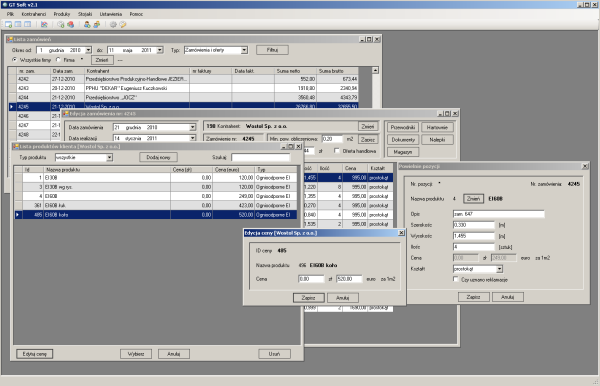This screenshot has height=386, width=600.
Task: Click the Magazyn button
Action: (x=403, y=152)
